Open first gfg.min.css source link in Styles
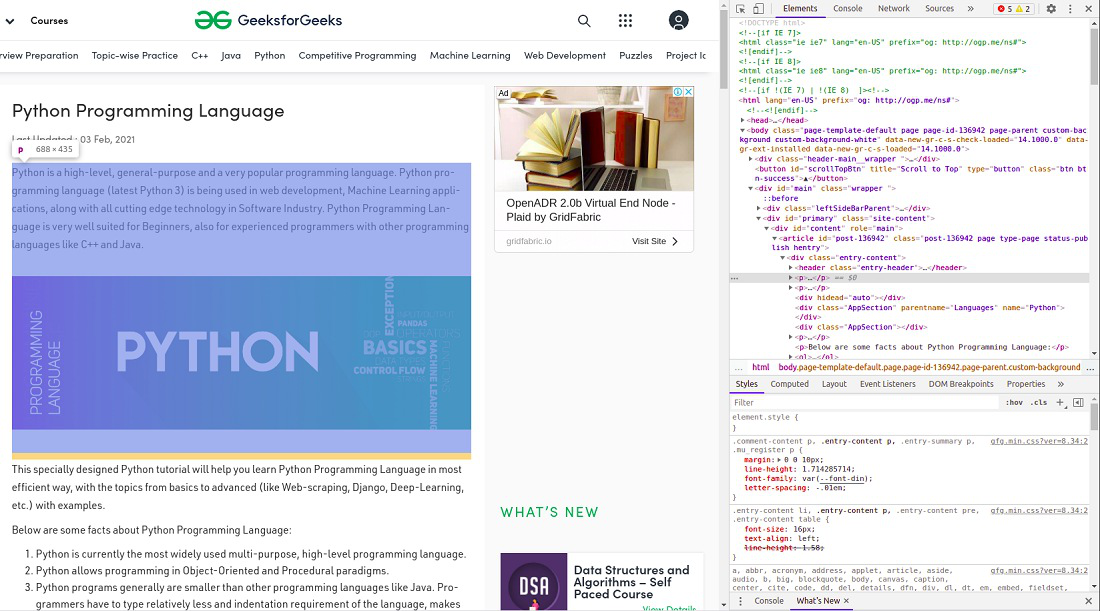This screenshot has width=1100, height=611. click(1039, 441)
